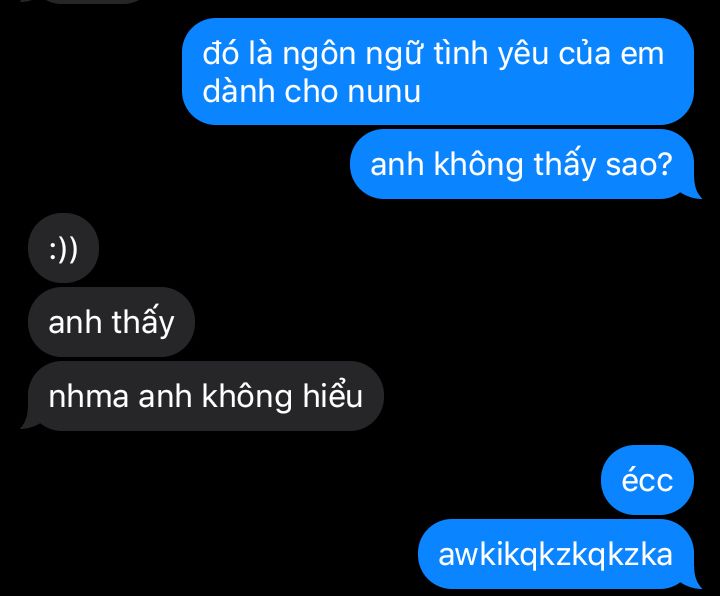Click the tail of the "awkikqkzkqkzka" bubble
The image size is (720, 596).
(695, 584)
